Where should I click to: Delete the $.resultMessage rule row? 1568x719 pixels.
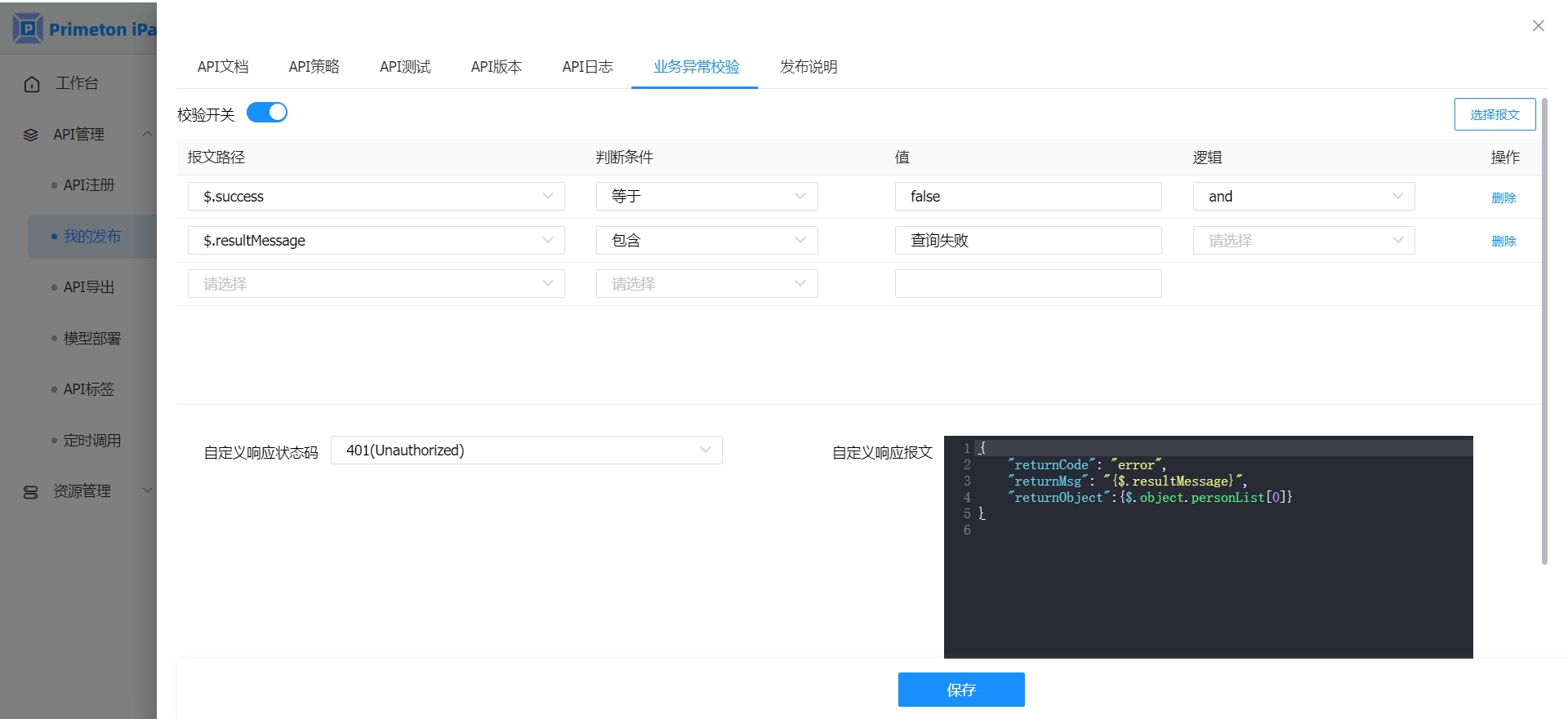coord(1503,242)
